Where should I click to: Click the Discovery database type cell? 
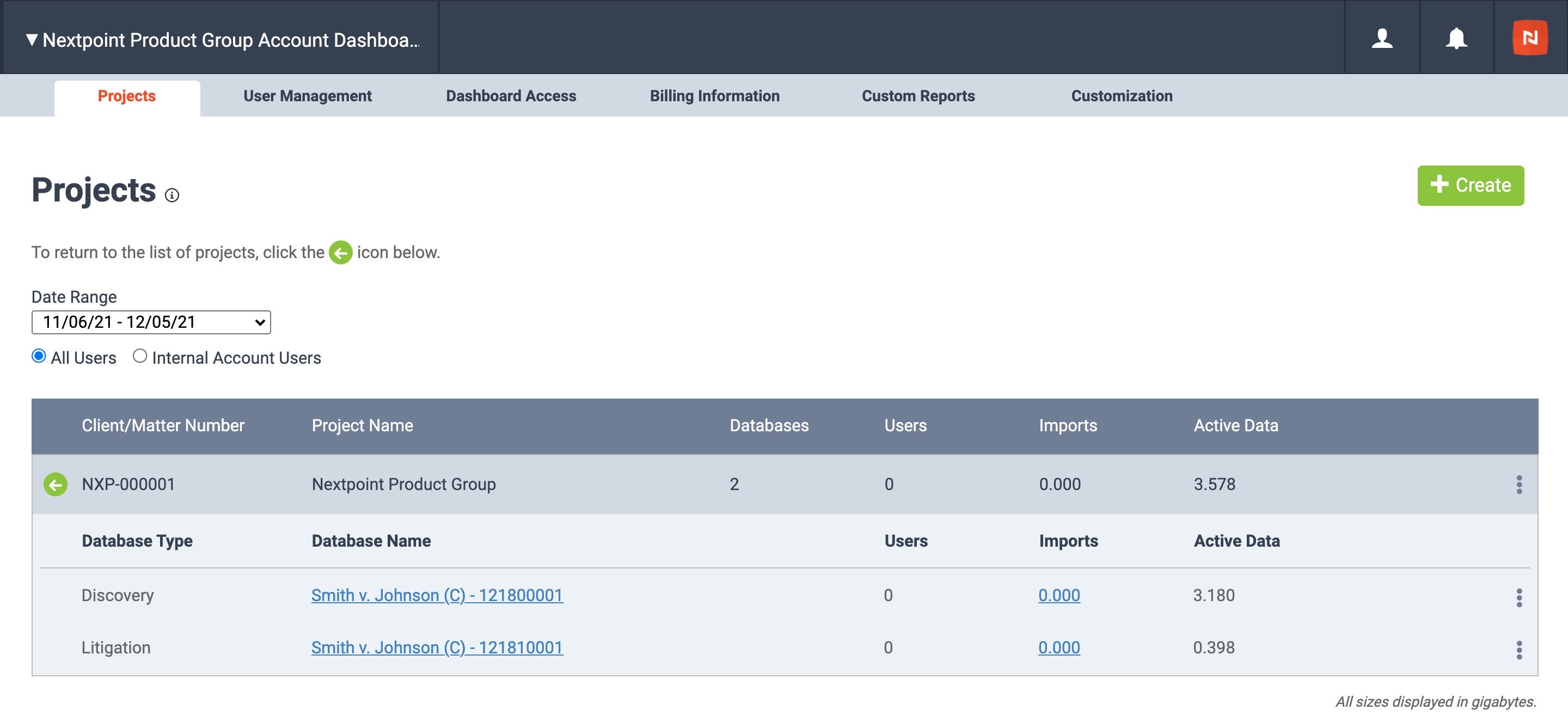[x=118, y=595]
